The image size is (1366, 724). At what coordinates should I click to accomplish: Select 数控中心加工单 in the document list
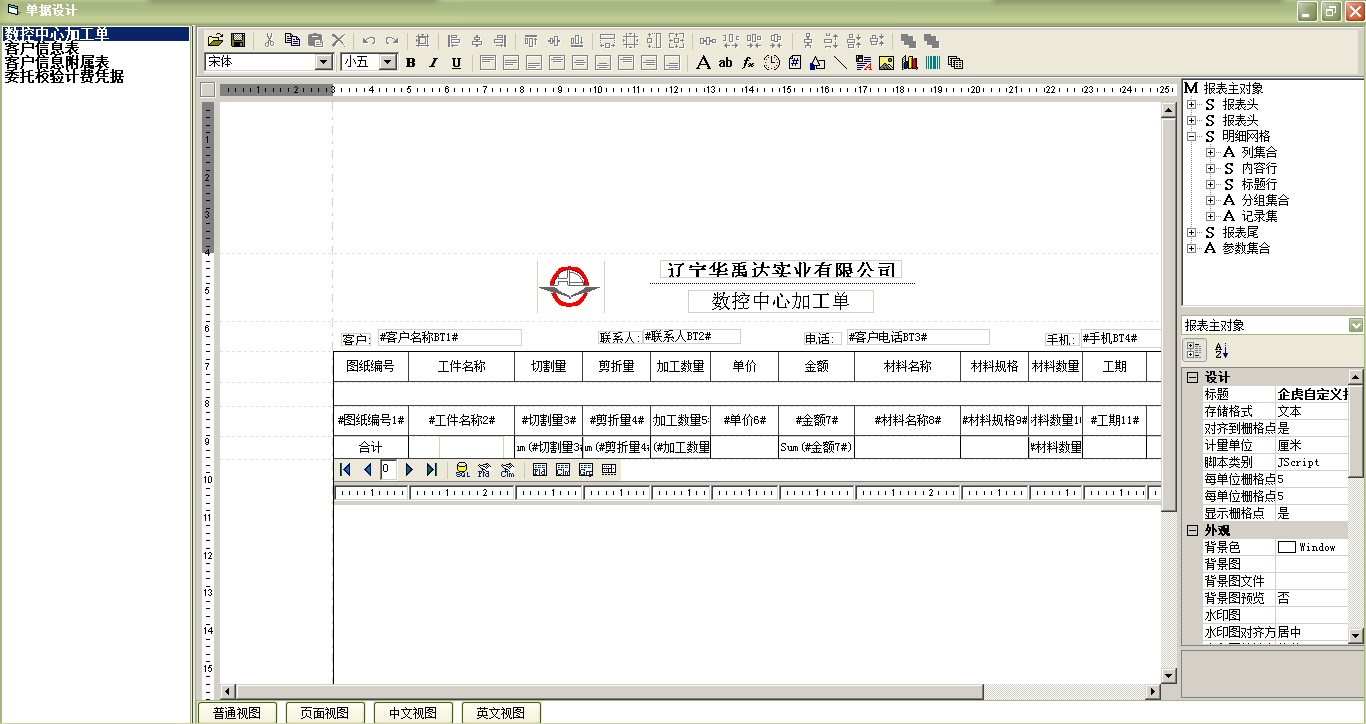tap(96, 34)
